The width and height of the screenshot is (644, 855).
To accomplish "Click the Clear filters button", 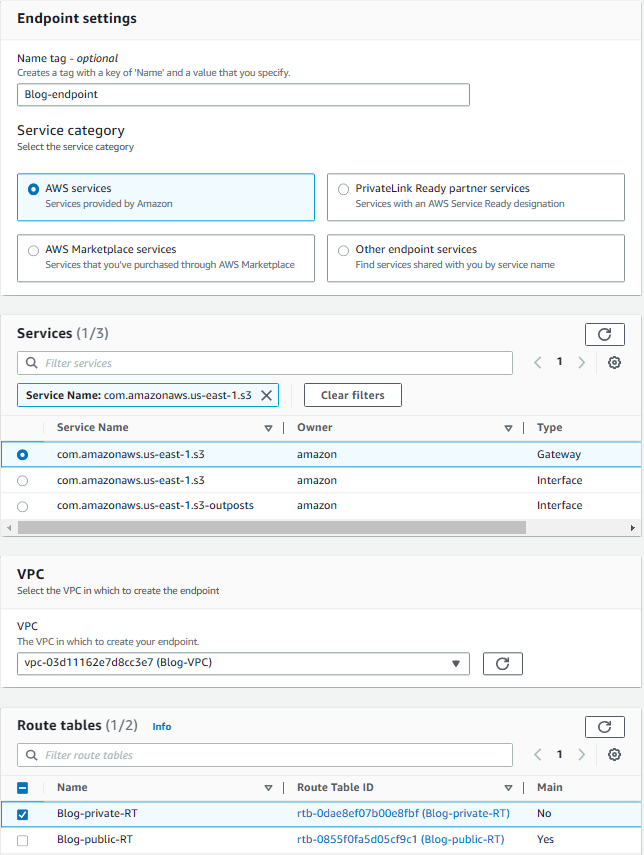I will 352,395.
